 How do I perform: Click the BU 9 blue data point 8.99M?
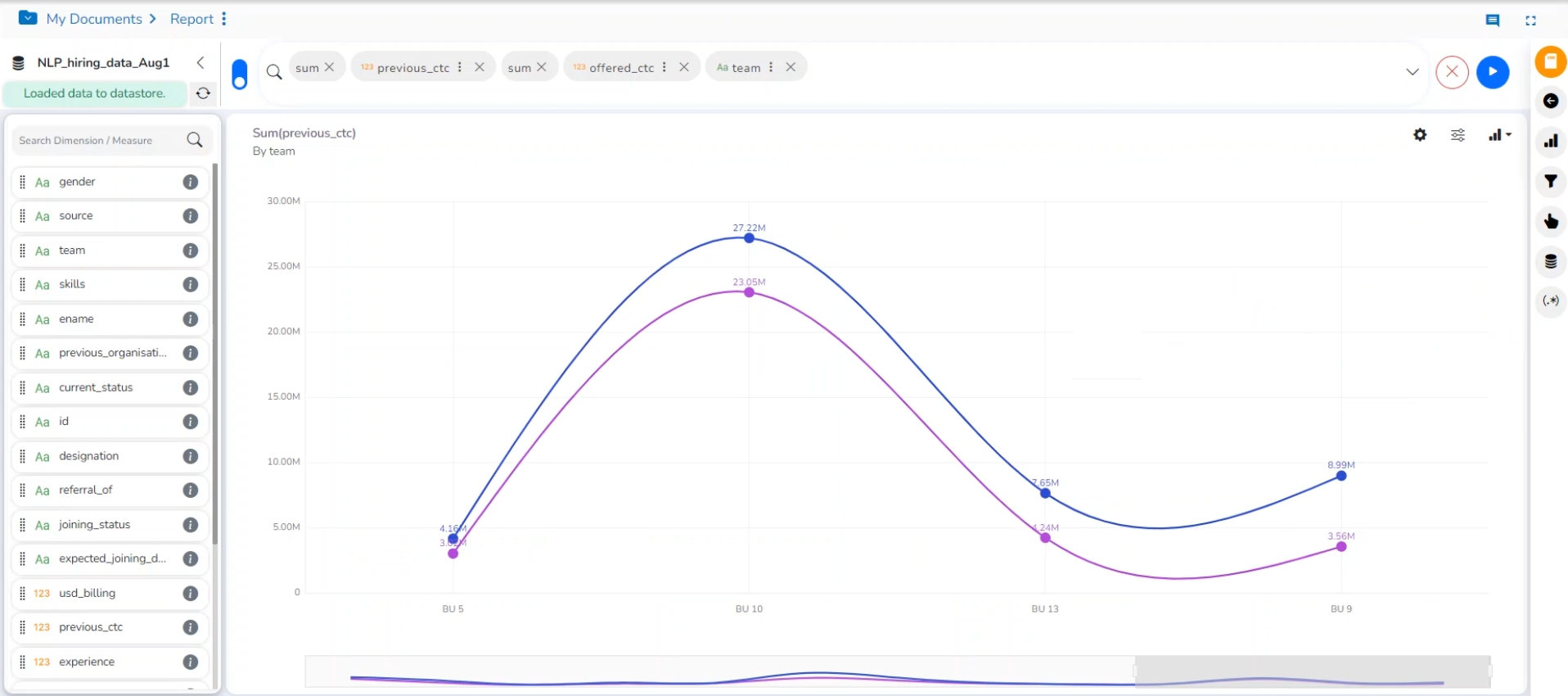[x=1341, y=476]
